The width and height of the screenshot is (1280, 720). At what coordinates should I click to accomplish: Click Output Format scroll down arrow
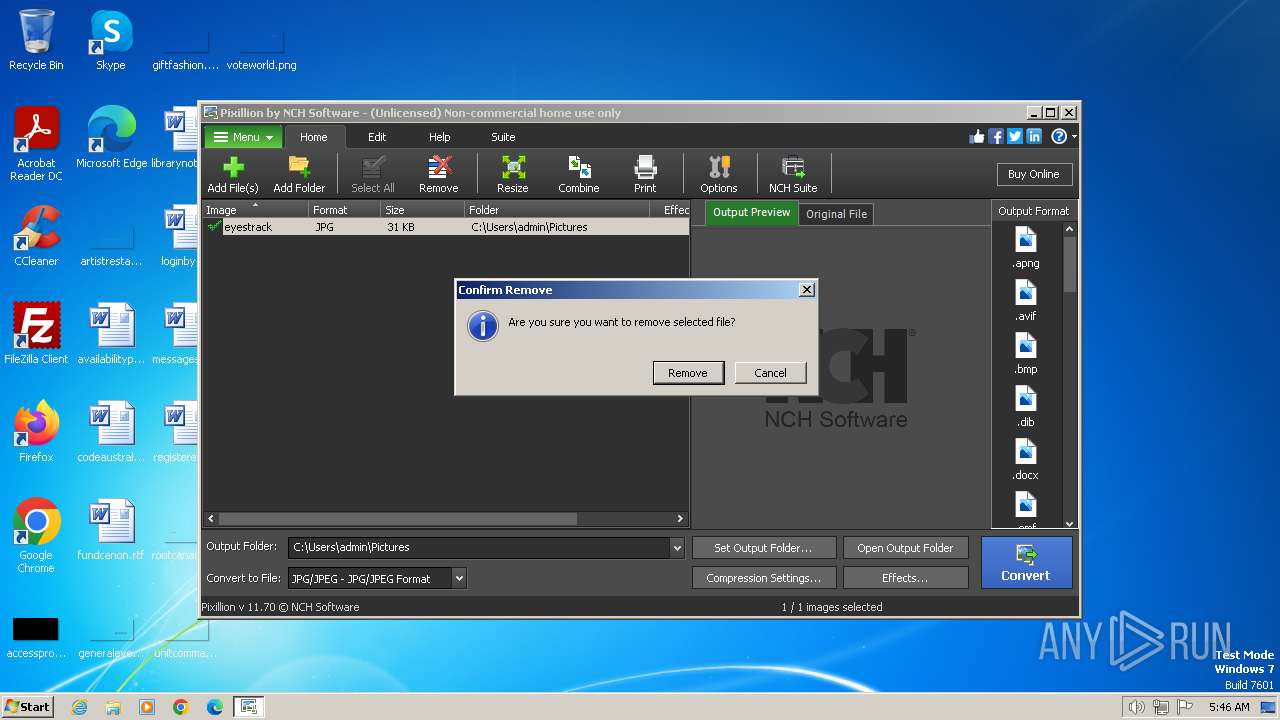(x=1069, y=523)
